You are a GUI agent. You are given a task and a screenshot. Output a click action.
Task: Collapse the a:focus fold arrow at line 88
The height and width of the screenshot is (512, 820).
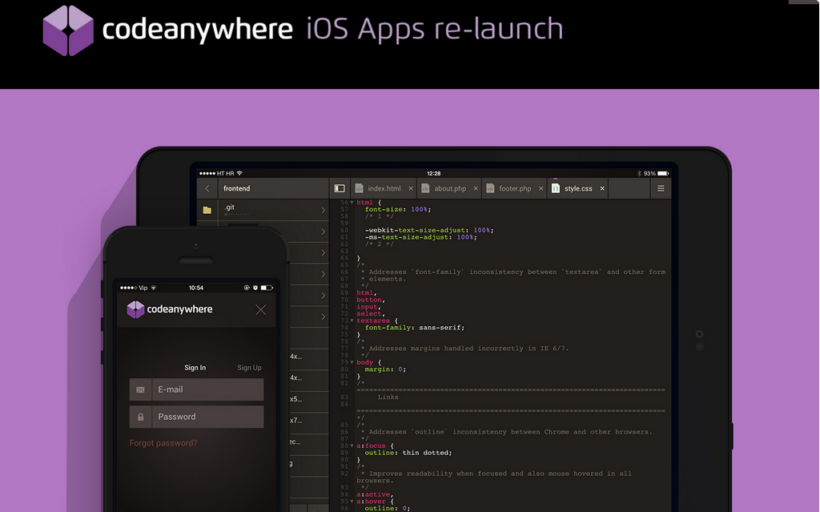pos(352,446)
